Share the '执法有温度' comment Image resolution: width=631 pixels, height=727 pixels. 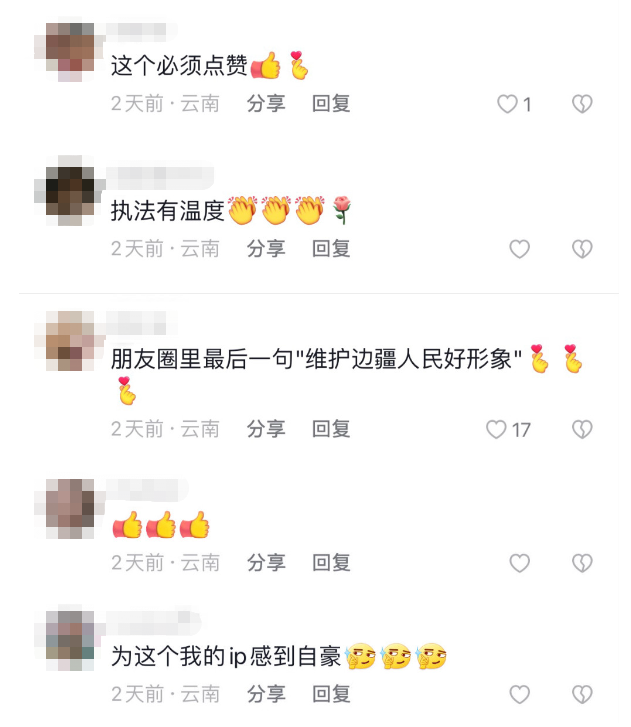click(266, 249)
